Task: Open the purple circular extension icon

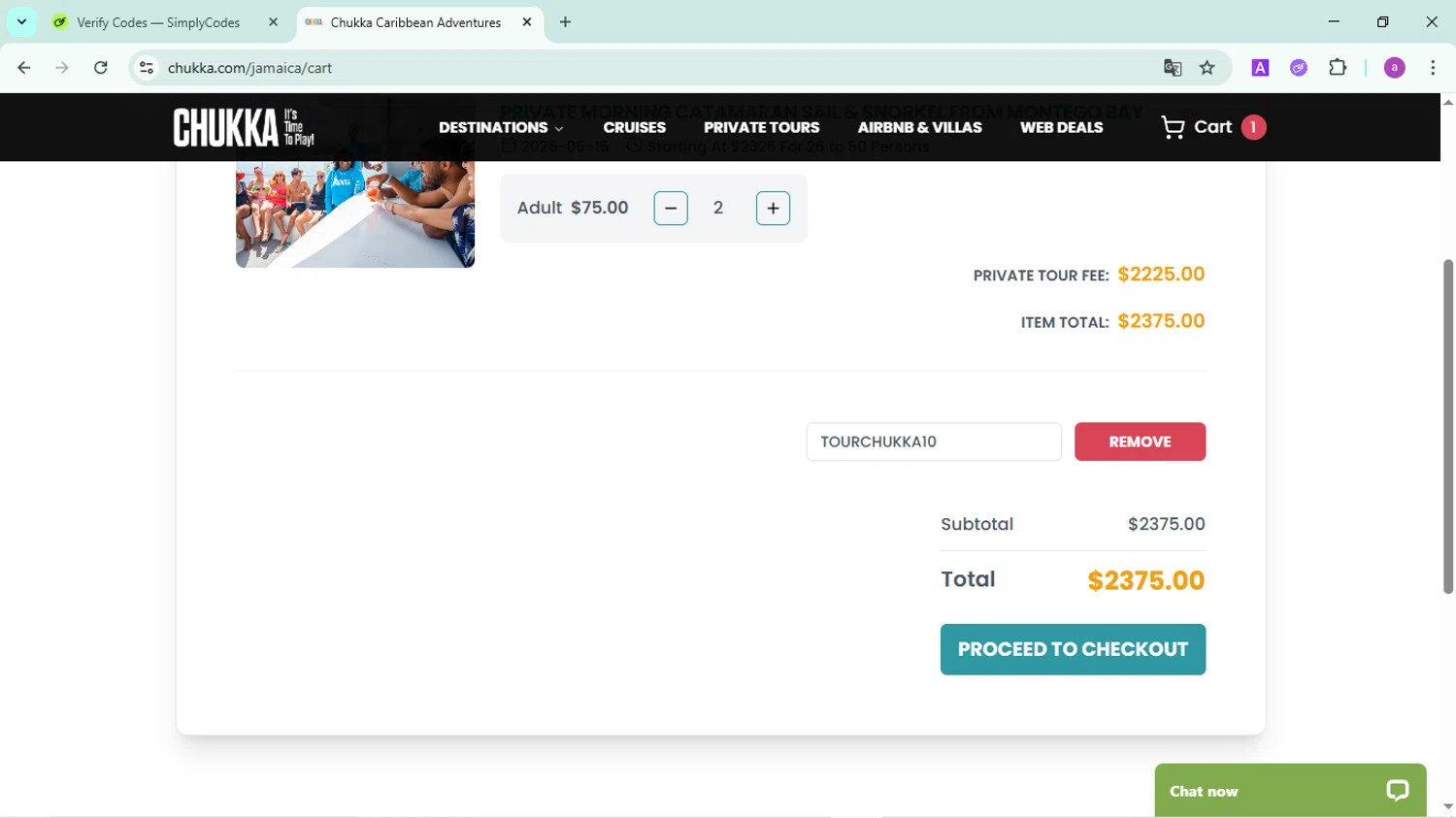Action: 1299,68
